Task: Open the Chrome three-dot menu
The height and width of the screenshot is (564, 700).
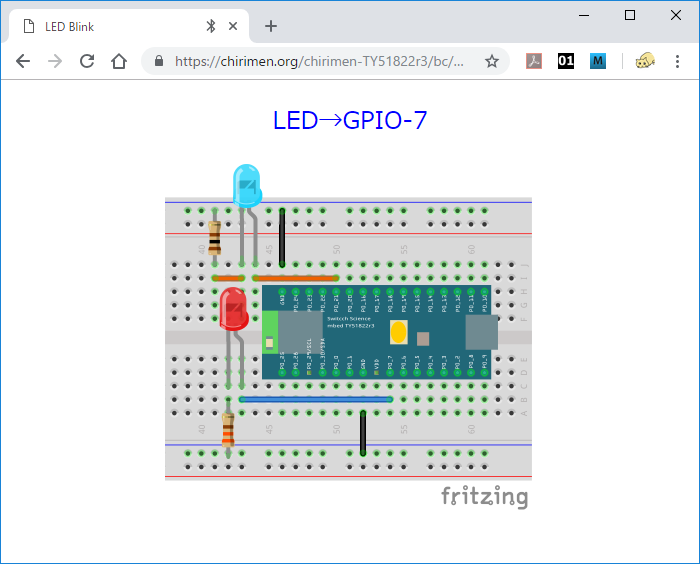Action: (677, 61)
